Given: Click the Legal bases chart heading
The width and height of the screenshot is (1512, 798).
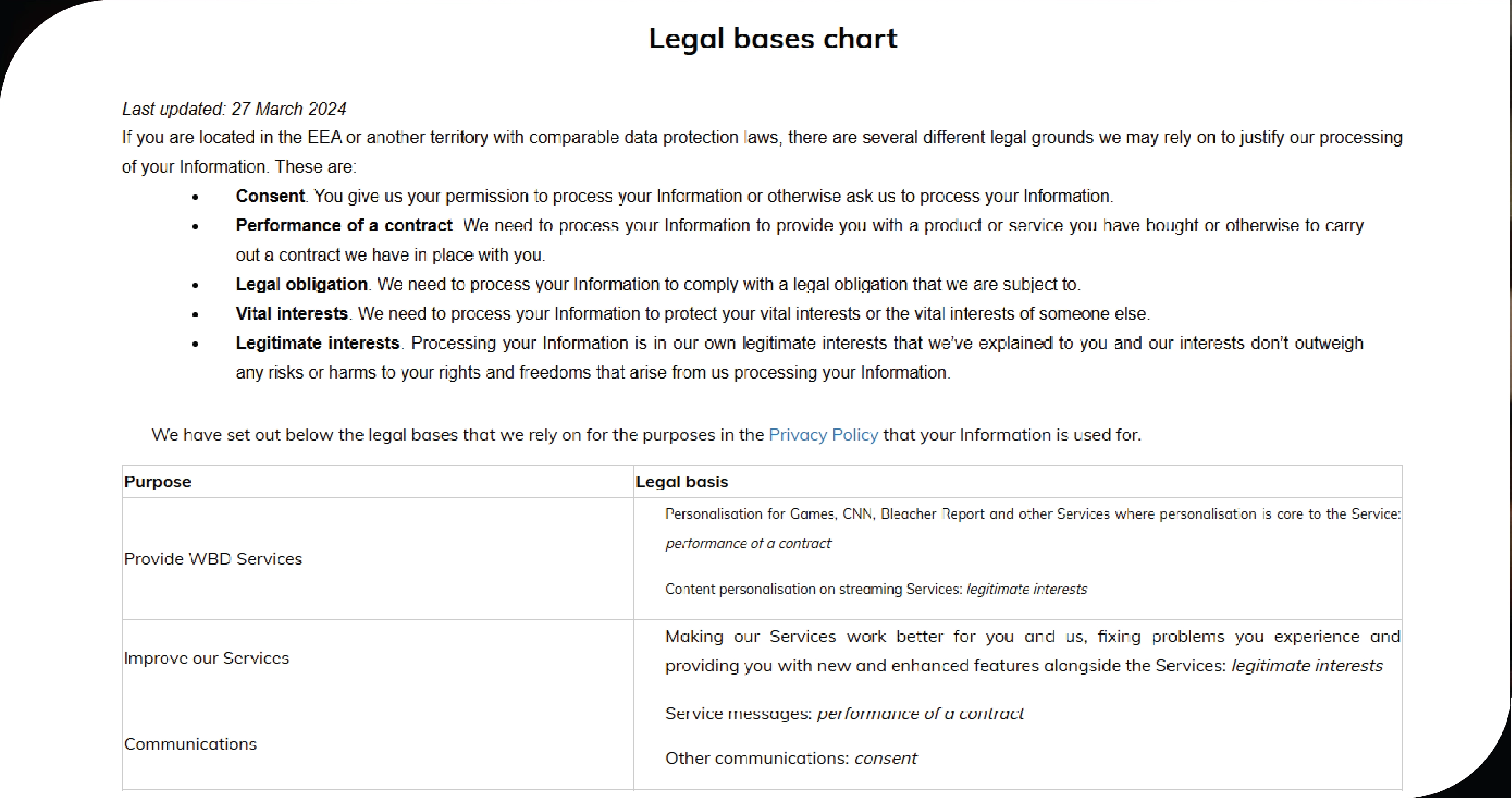Looking at the screenshot, I should pos(772,39).
